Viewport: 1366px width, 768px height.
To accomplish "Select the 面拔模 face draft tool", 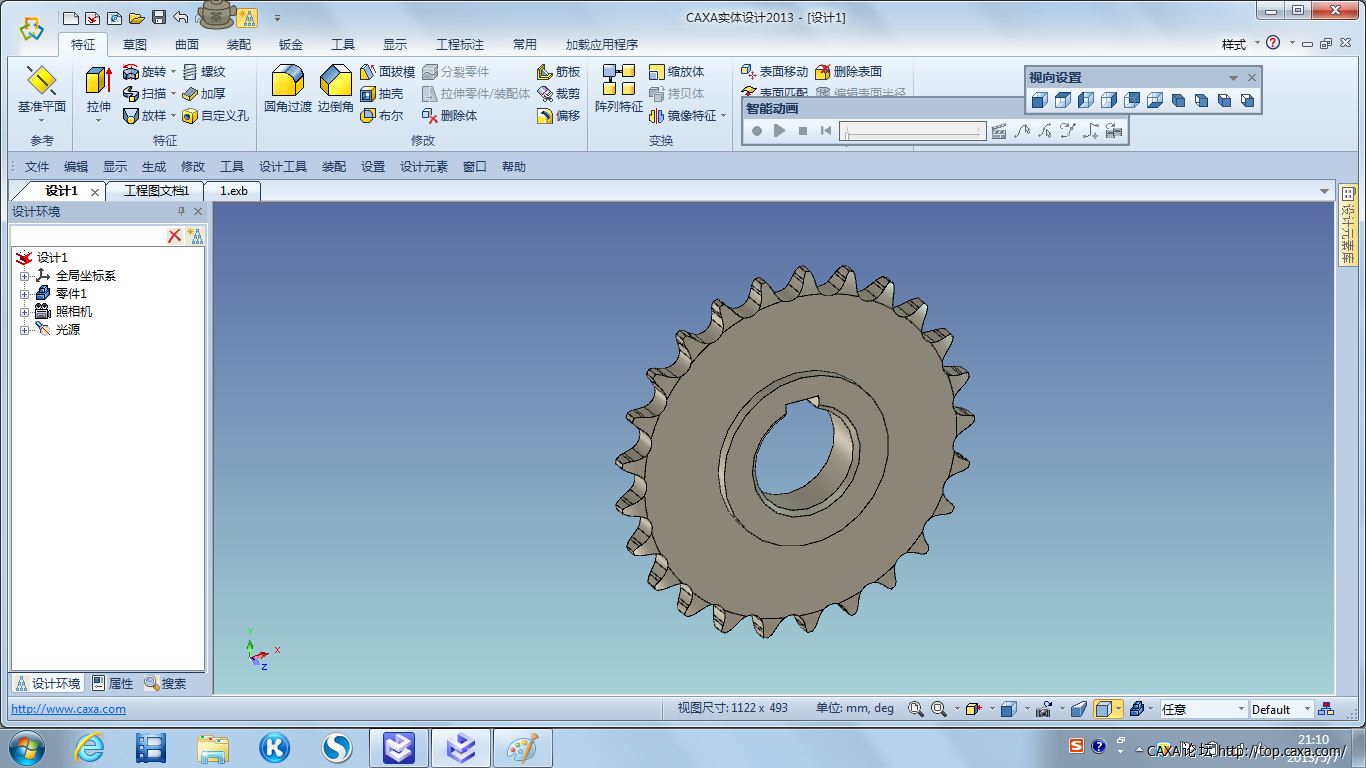I will pyautogui.click(x=387, y=72).
